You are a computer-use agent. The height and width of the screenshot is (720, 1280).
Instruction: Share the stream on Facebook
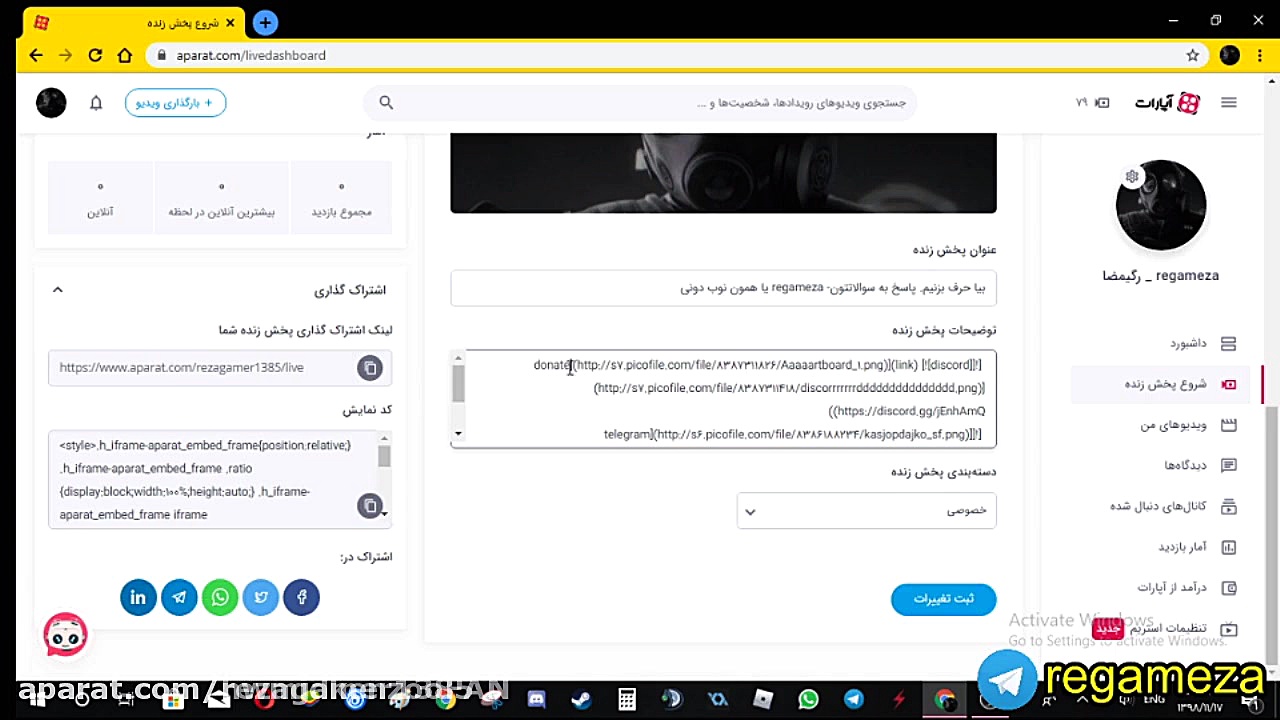[x=301, y=597]
